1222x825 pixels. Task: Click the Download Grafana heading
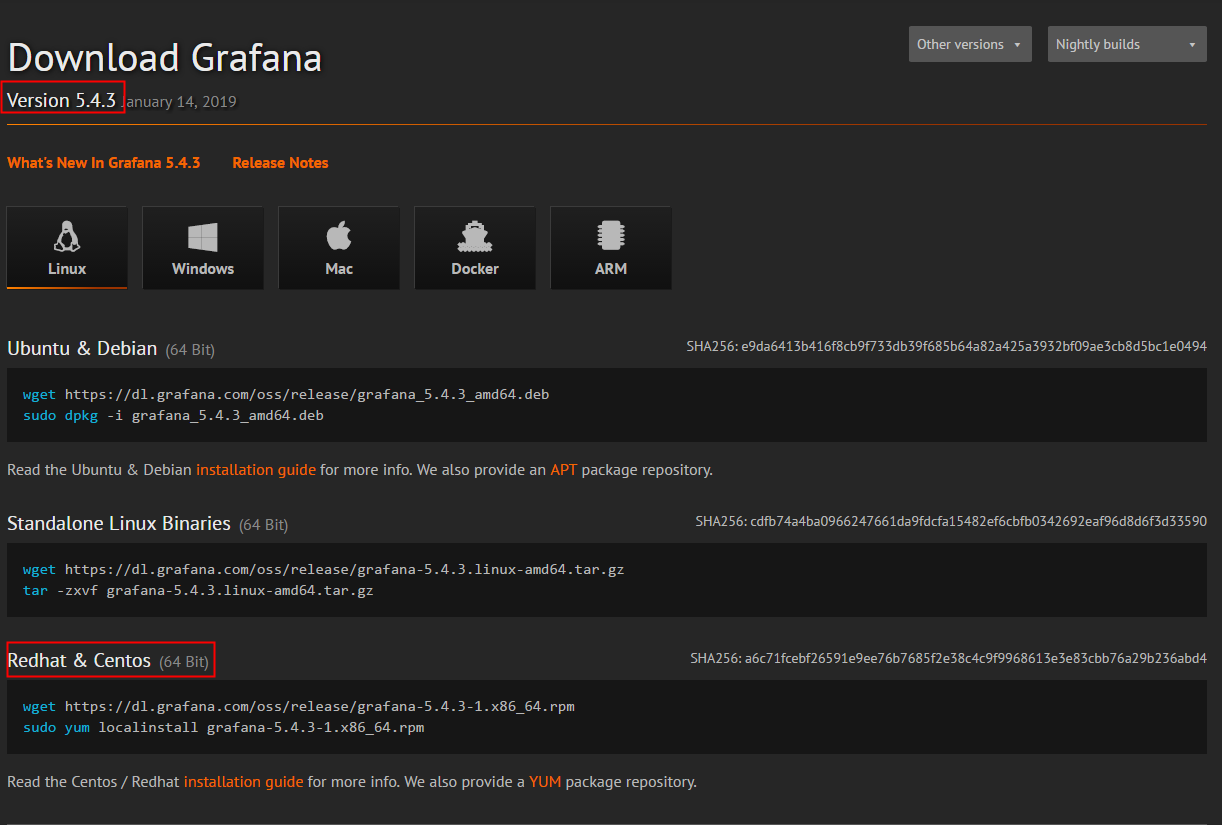[165, 57]
